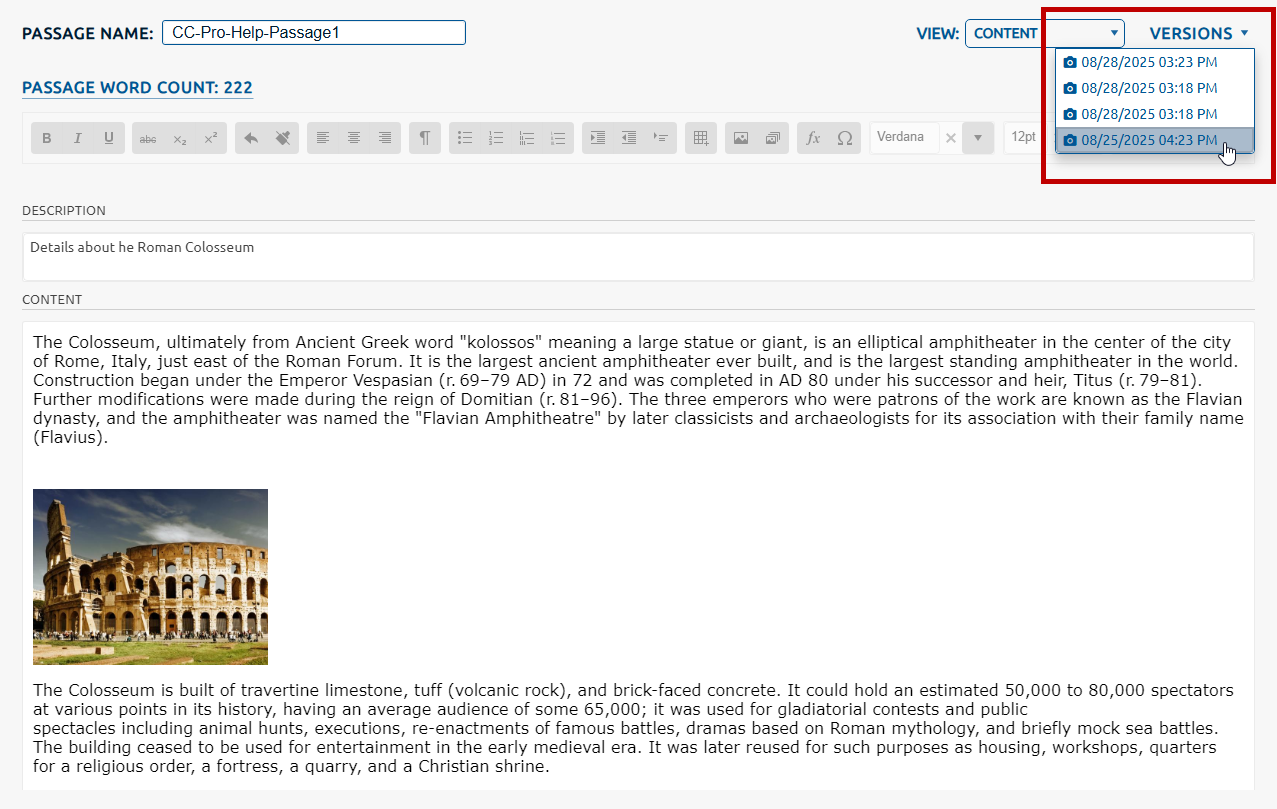Click the insert image icon
Screen dimensions: 1277x809
coord(741,138)
